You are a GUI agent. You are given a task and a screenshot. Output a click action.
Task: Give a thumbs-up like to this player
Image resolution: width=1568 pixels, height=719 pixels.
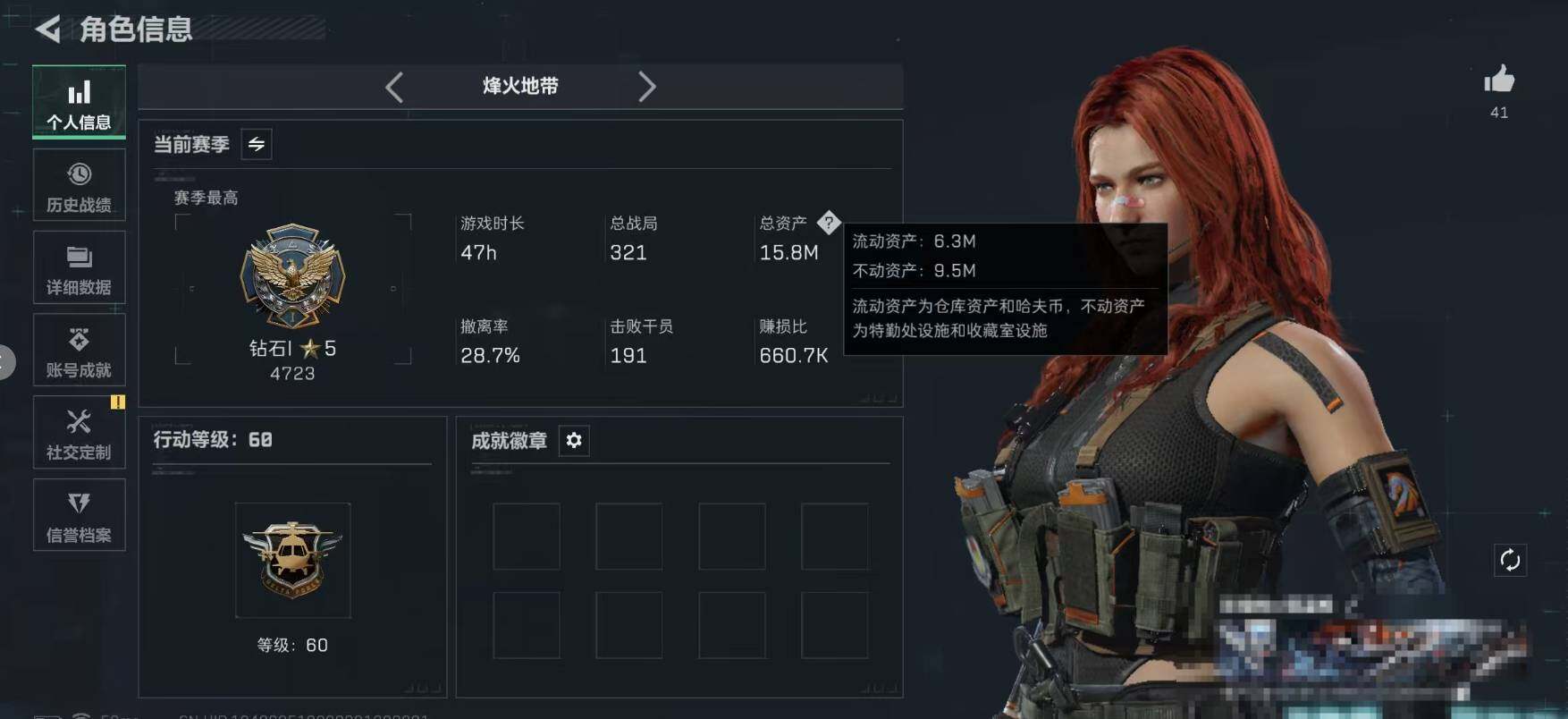pos(1499,80)
